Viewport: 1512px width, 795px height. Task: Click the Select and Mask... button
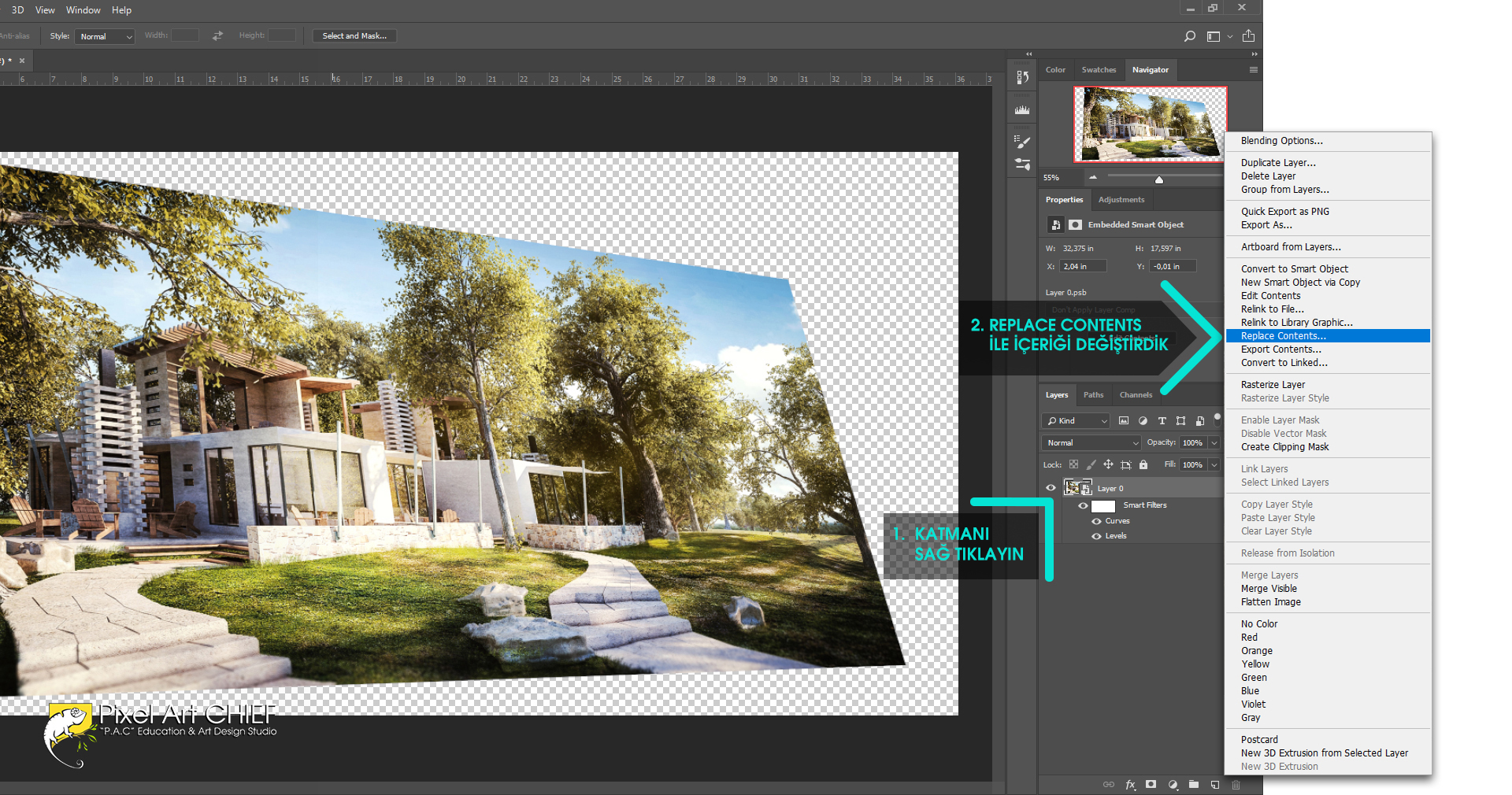(x=354, y=36)
